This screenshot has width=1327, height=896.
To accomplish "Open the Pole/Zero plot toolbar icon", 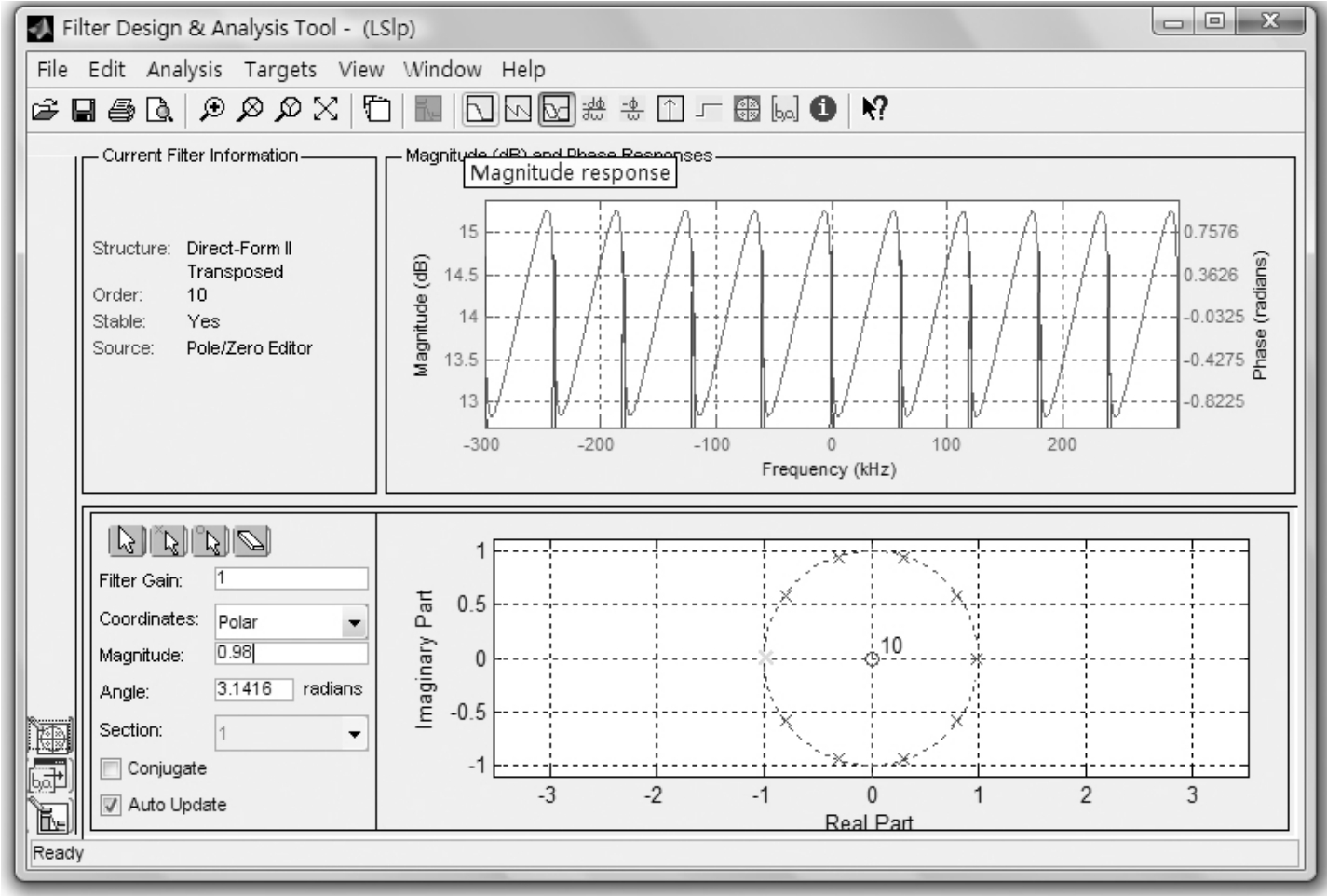I will (x=747, y=110).
